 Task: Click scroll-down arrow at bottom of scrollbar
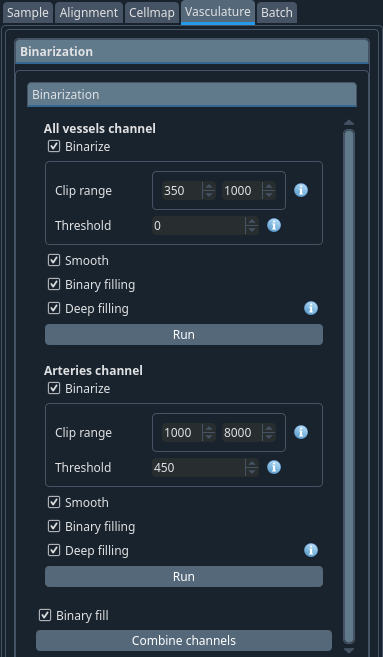[349, 650]
